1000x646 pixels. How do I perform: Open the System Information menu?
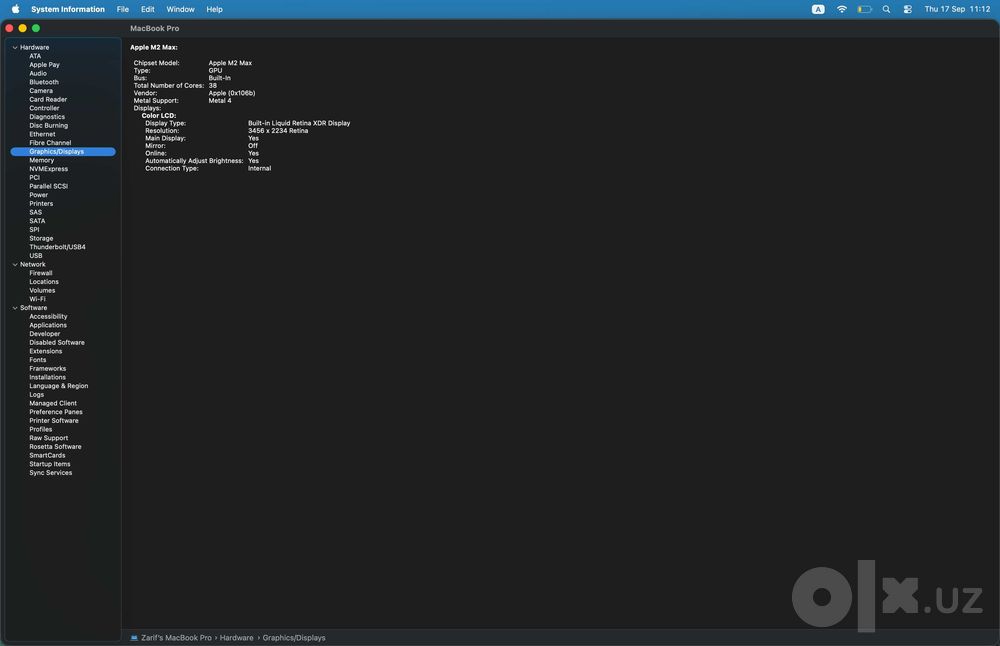tap(68, 9)
